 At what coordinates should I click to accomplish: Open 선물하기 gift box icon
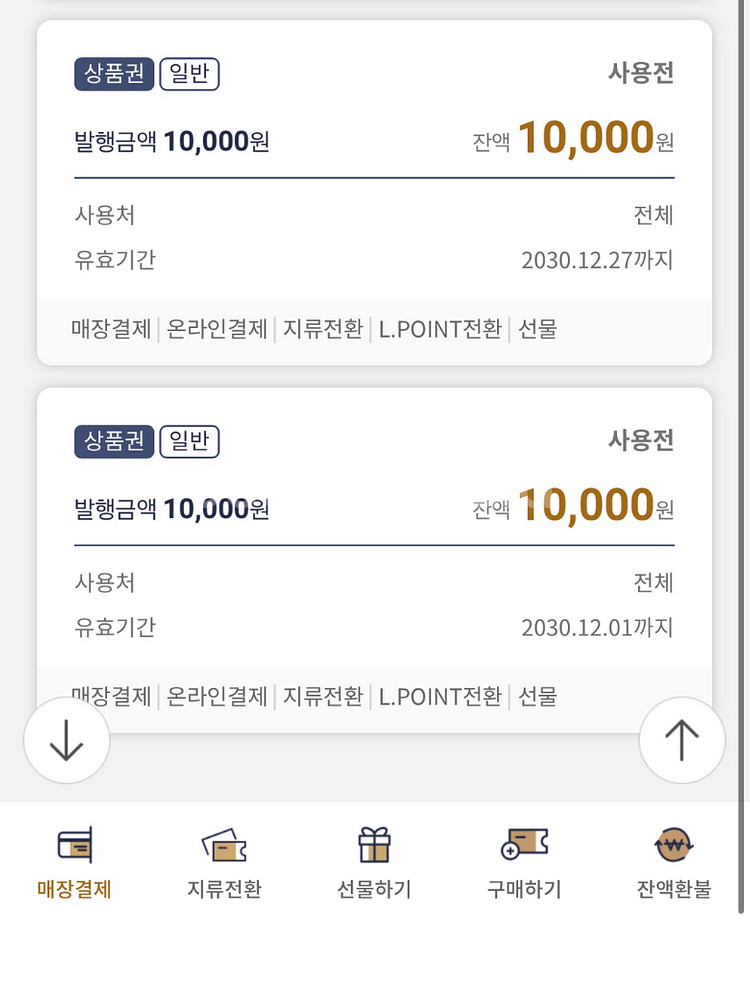click(x=374, y=846)
